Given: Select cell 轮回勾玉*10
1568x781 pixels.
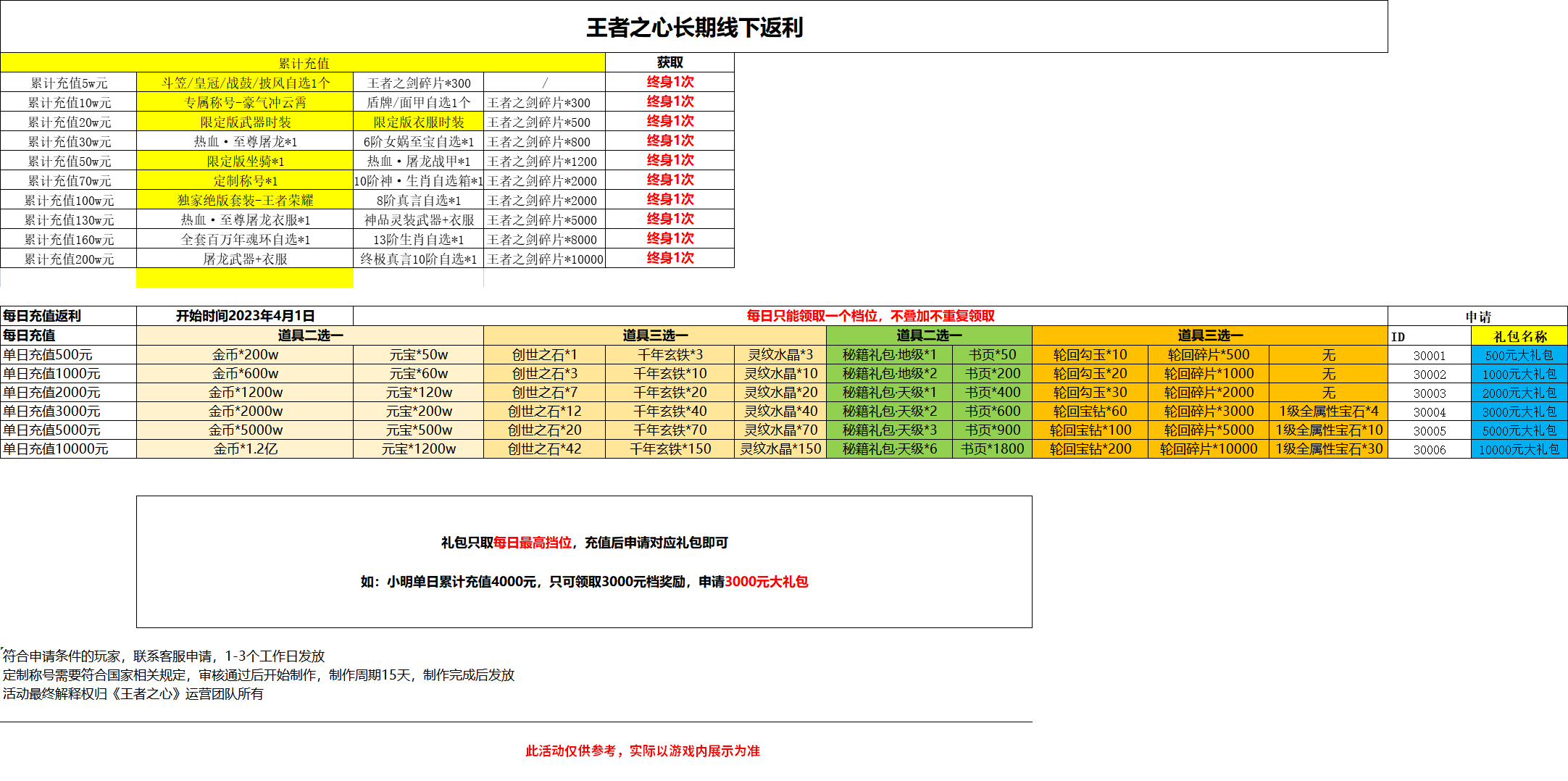Looking at the screenshot, I should pos(1090,355).
